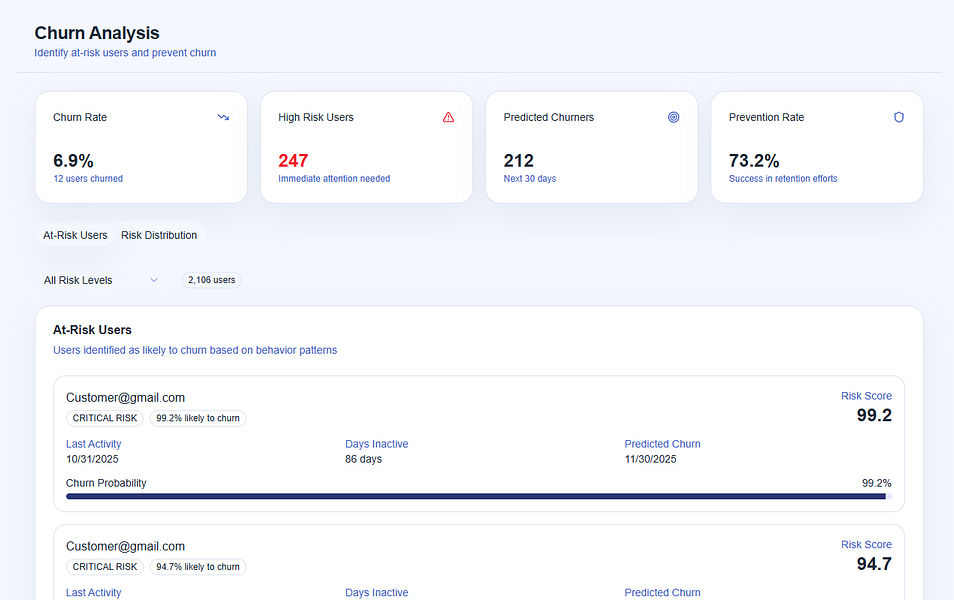Click the Churn Rate trending-down icon

[223, 117]
